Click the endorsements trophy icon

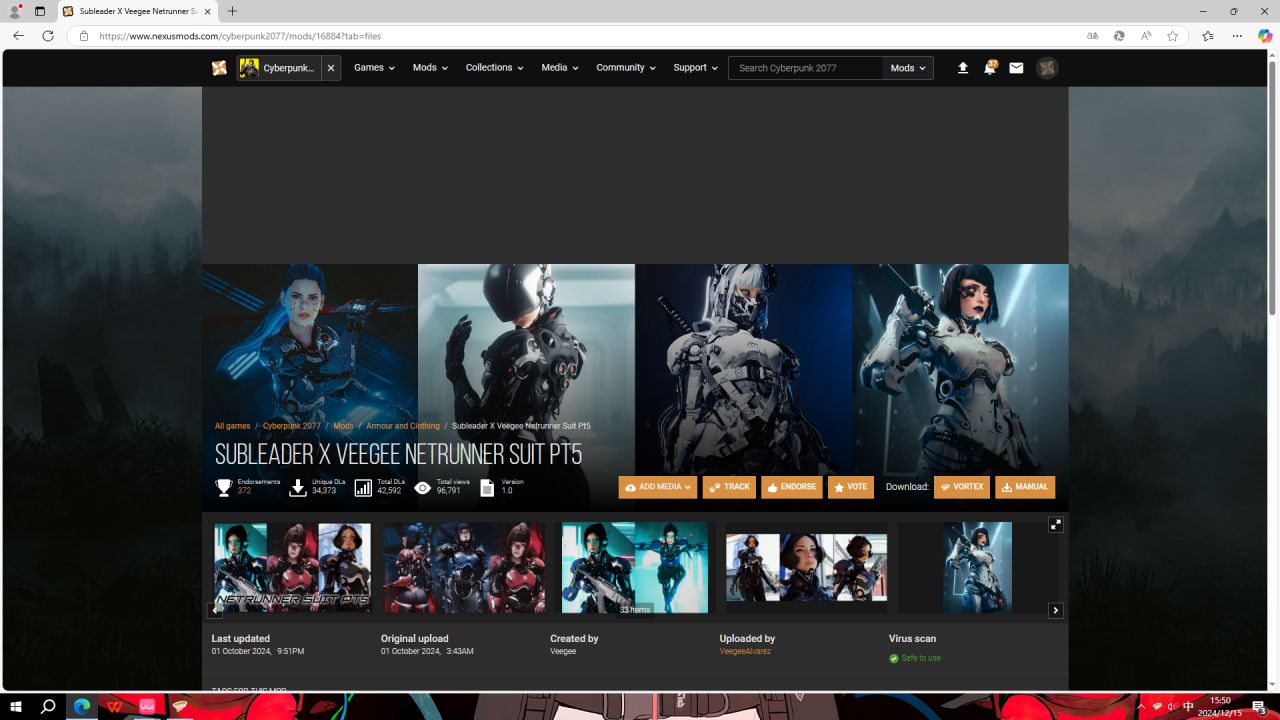[x=224, y=487]
